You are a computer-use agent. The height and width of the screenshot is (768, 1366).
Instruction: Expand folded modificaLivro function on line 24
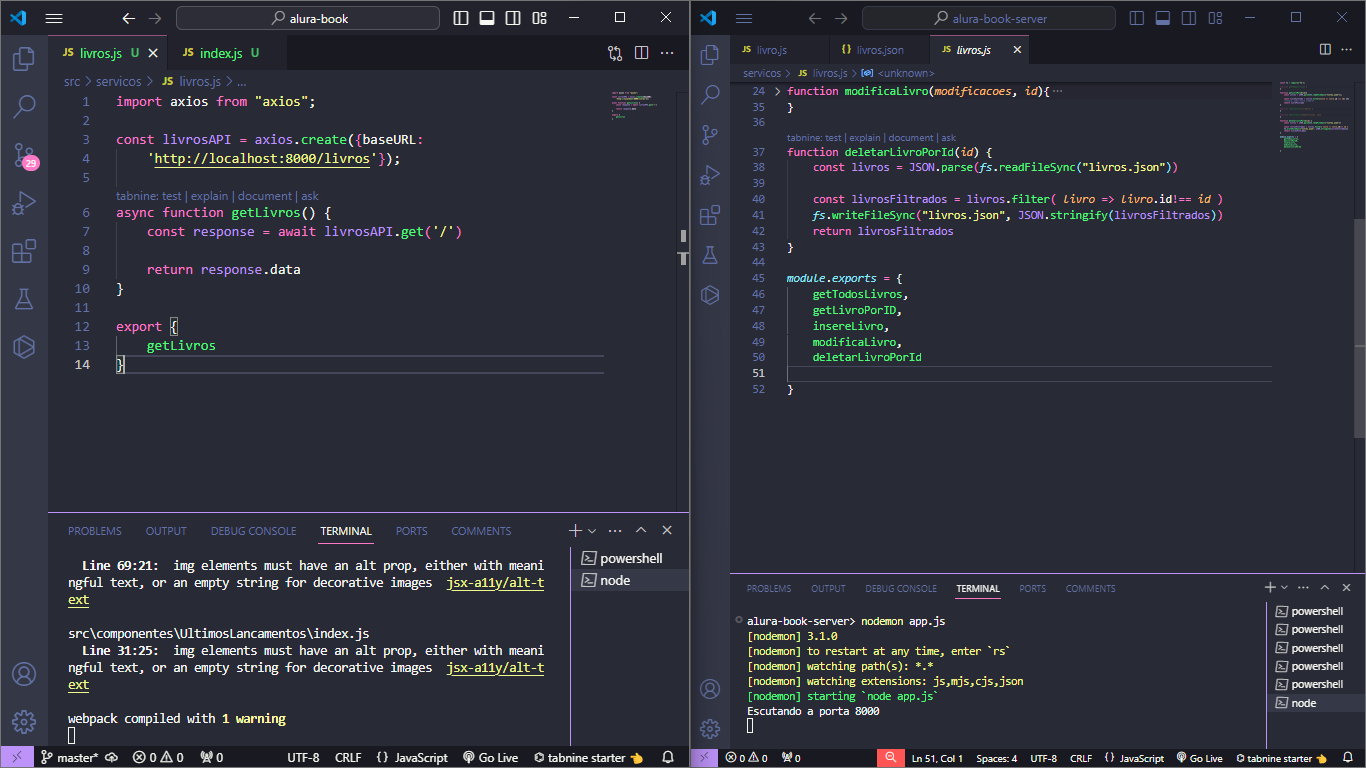pos(777,91)
